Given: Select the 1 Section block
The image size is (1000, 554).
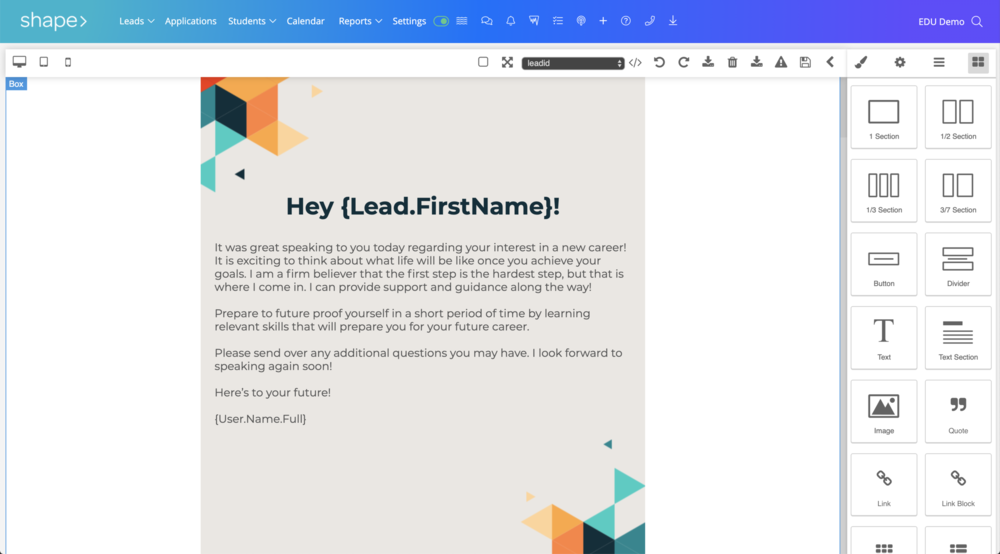Looking at the screenshot, I should [x=884, y=117].
